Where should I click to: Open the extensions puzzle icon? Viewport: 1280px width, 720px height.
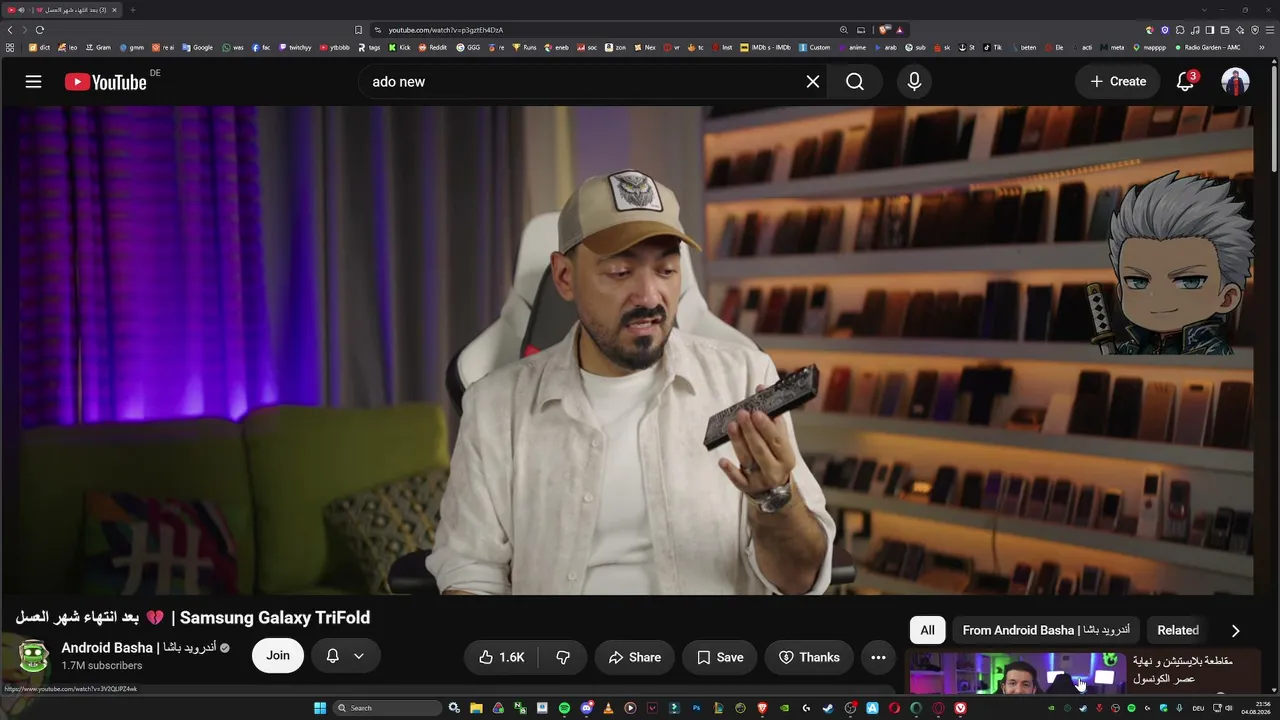[x=1180, y=30]
